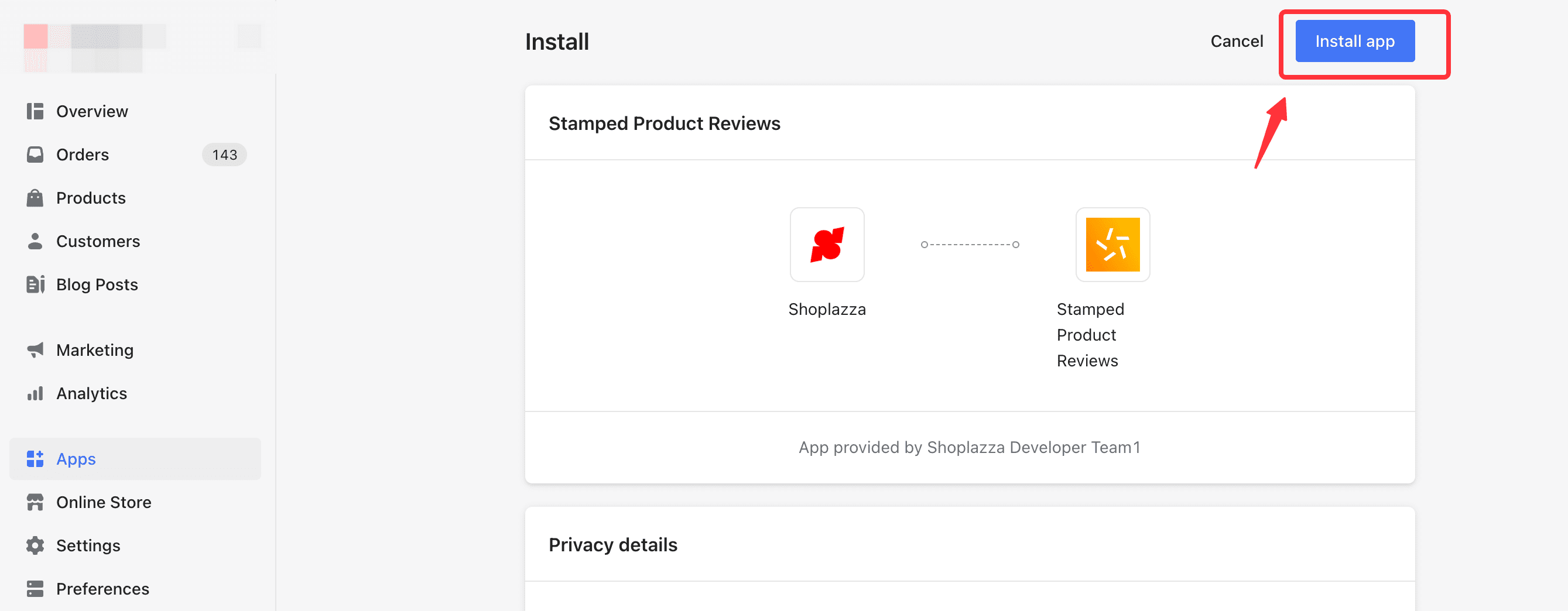Screen dimensions: 1568x611
Task: Click the Settings gear icon
Action: tap(35, 545)
